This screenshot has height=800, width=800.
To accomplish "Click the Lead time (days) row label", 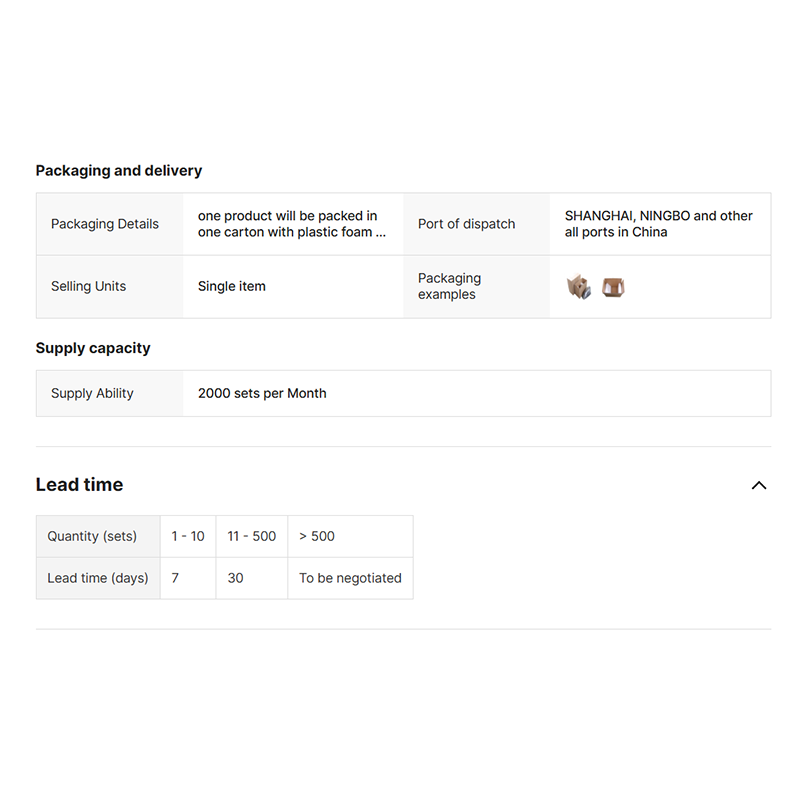I will [98, 578].
